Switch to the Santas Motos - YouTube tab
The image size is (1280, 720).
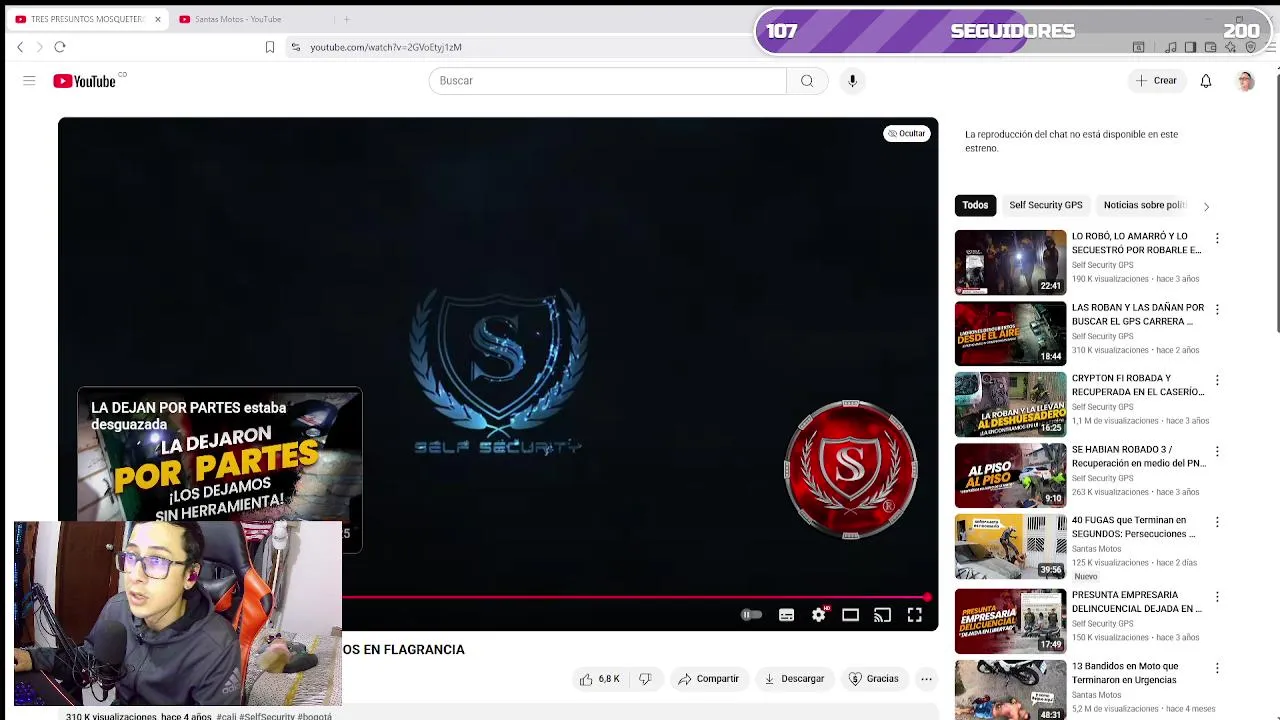[x=248, y=19]
